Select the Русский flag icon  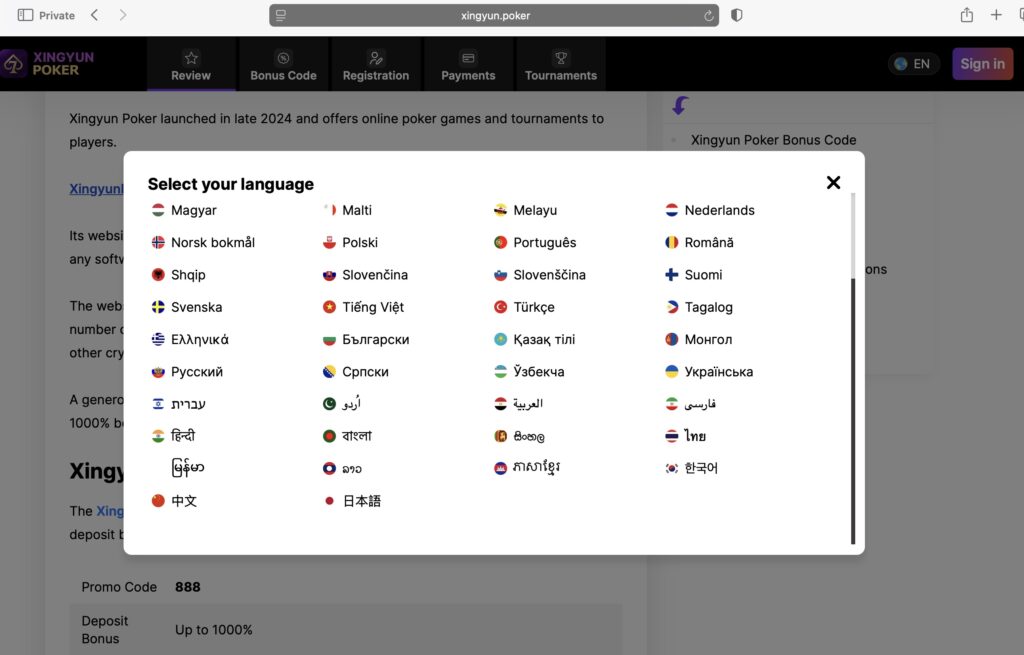coord(158,372)
